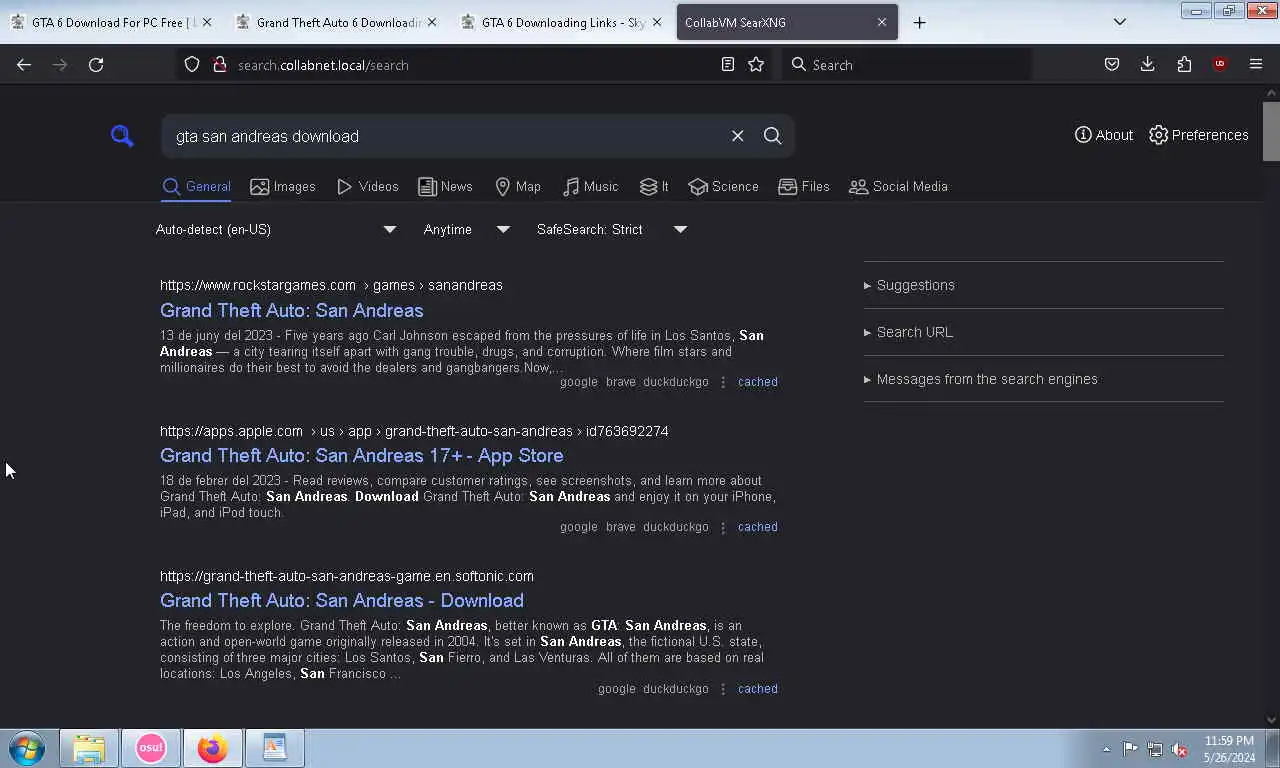Screen dimensions: 1280x768
Task: Open the About page
Action: click(x=1104, y=135)
